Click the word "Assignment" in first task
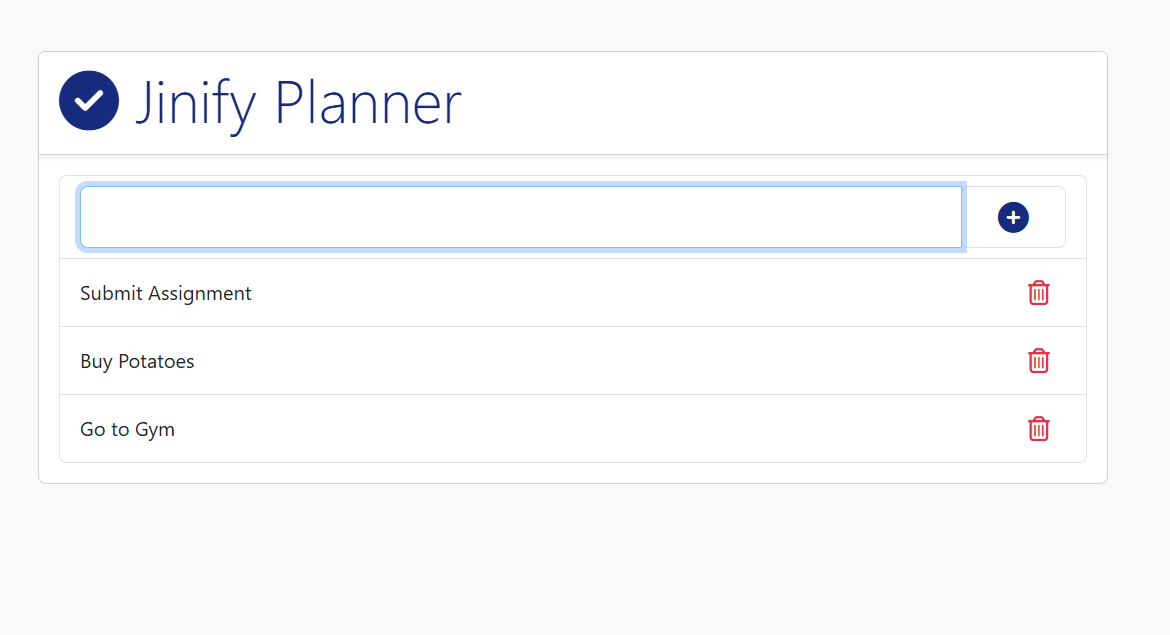The width and height of the screenshot is (1170, 635). (200, 293)
